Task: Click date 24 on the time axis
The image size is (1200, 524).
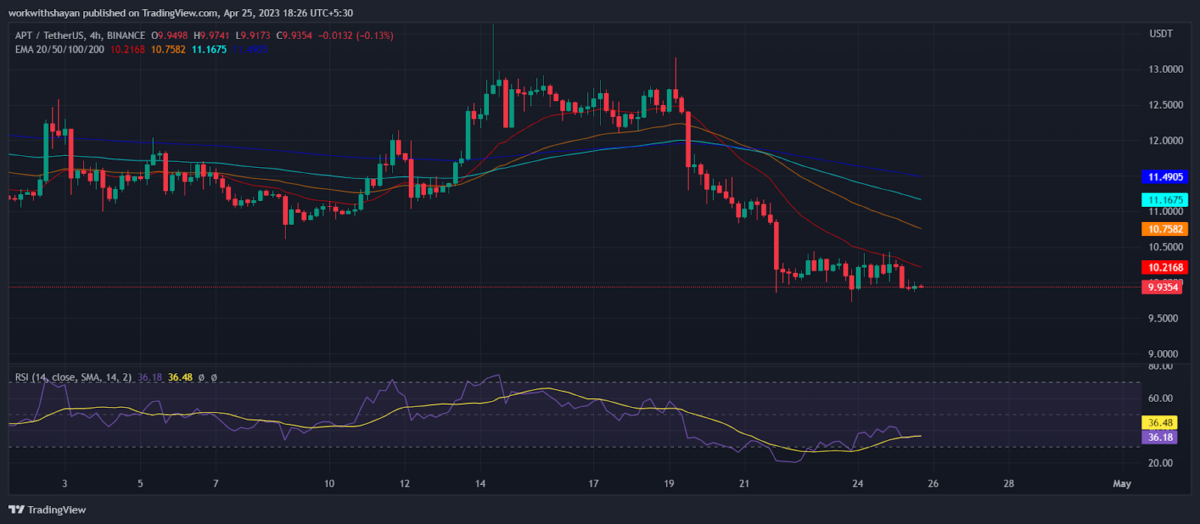Action: (x=858, y=483)
